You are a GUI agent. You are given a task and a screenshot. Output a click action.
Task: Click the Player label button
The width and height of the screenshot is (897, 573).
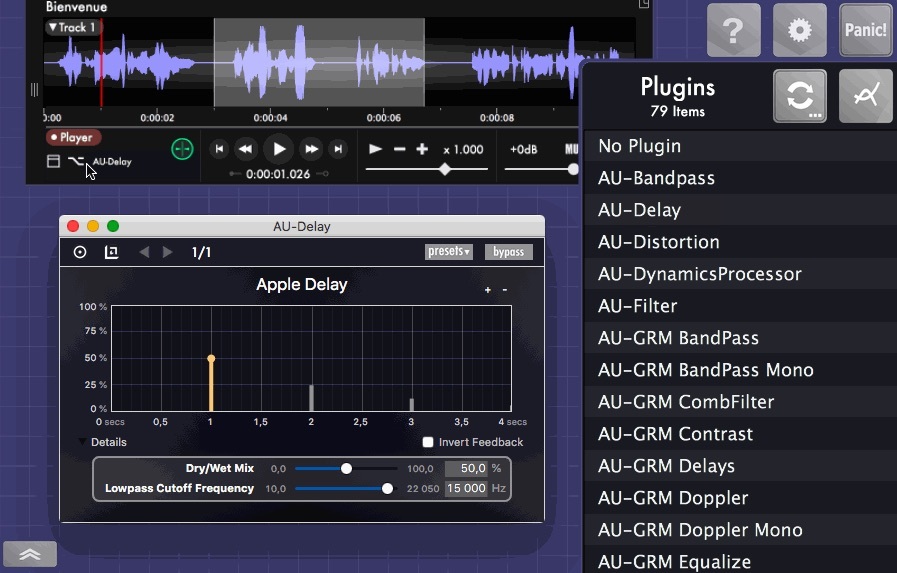point(74,137)
